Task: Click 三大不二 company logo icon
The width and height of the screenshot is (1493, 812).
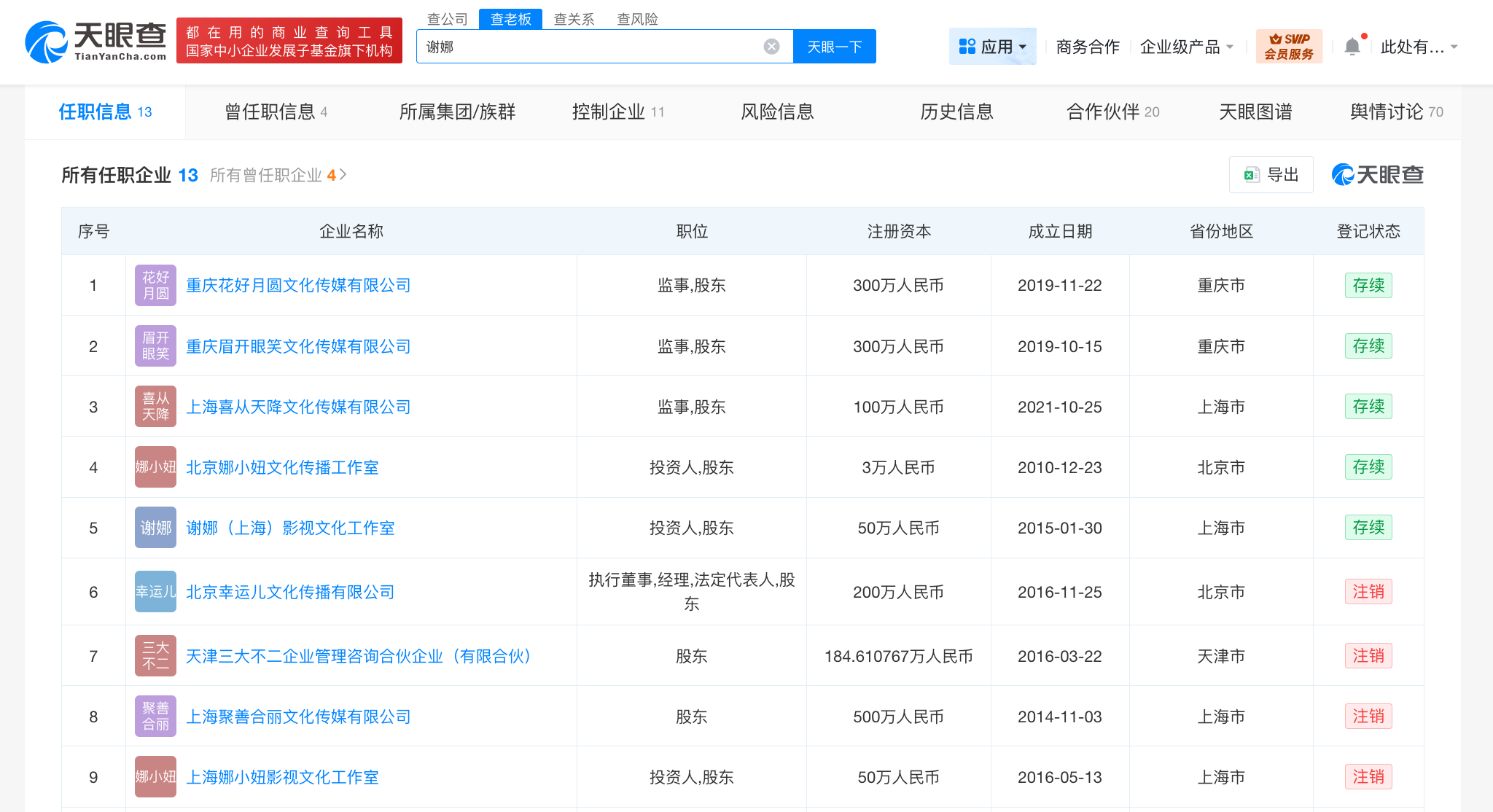Action: [x=155, y=656]
